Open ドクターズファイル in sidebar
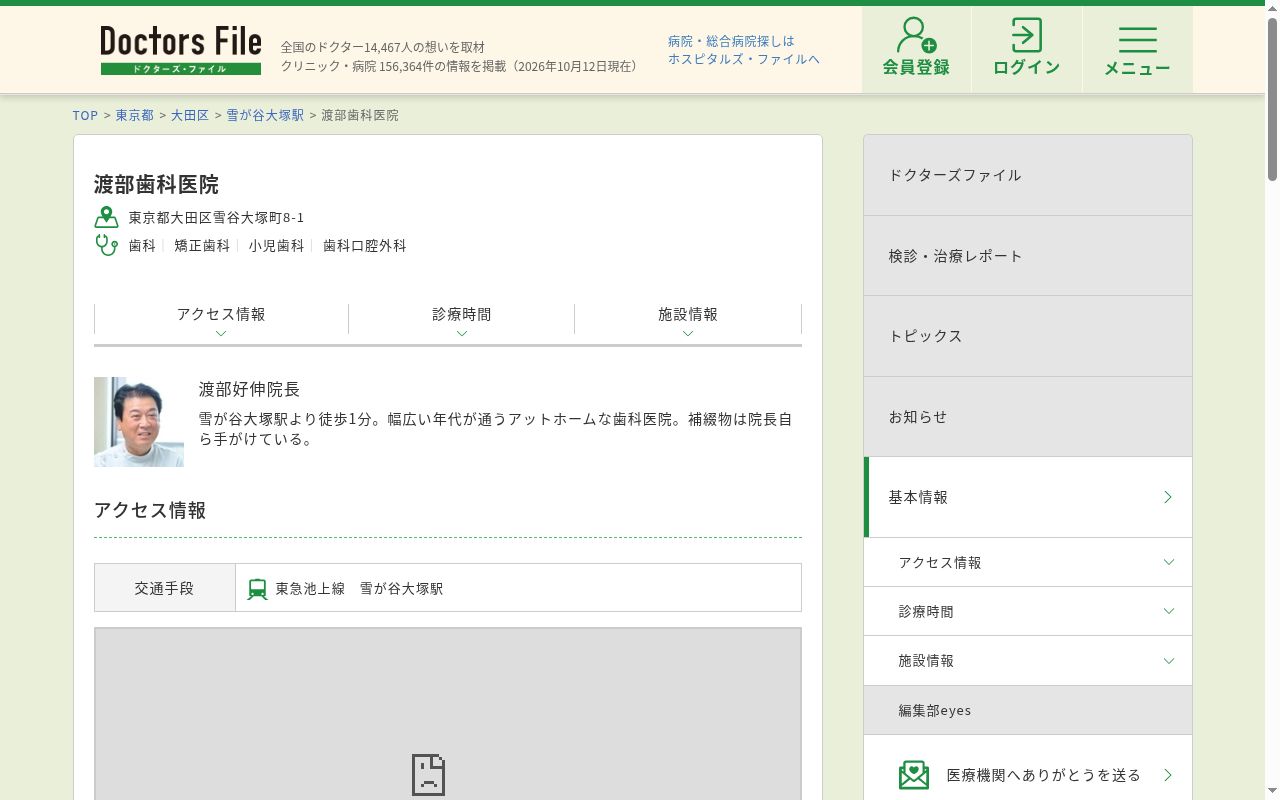 (x=1028, y=175)
